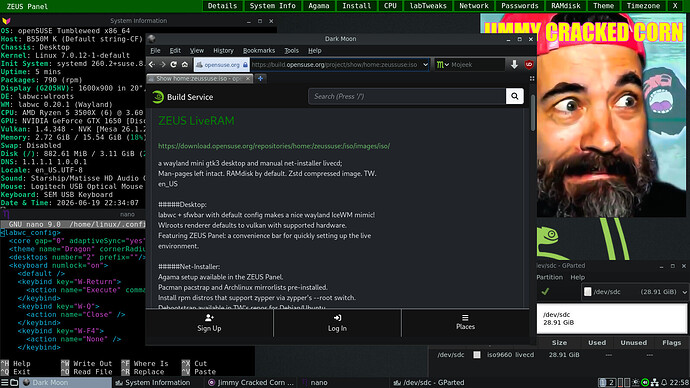This screenshot has height=388, width=690.
Task: Click the Log In arrow icon
Action: (x=337, y=318)
